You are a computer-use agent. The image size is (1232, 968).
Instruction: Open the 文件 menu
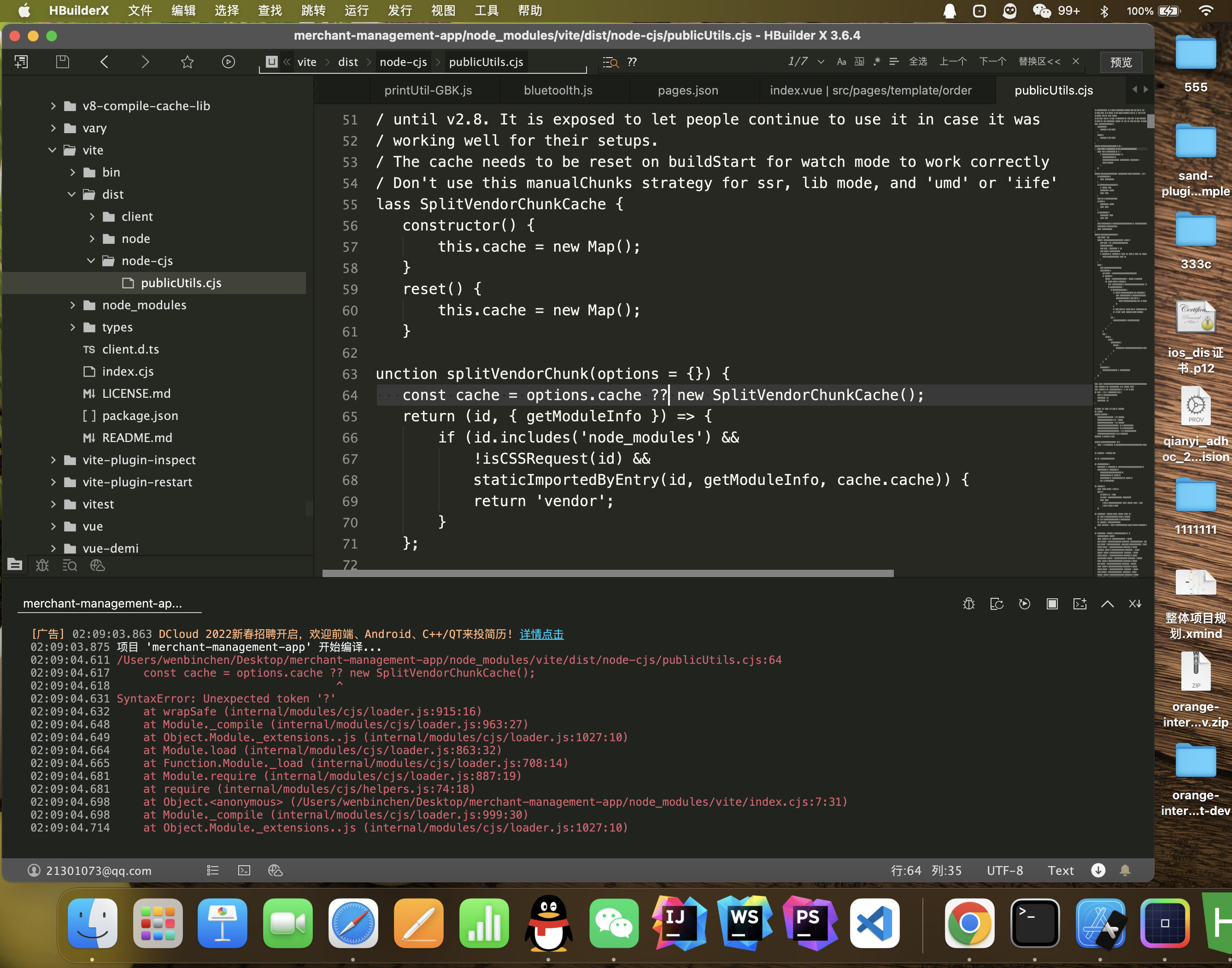140,11
